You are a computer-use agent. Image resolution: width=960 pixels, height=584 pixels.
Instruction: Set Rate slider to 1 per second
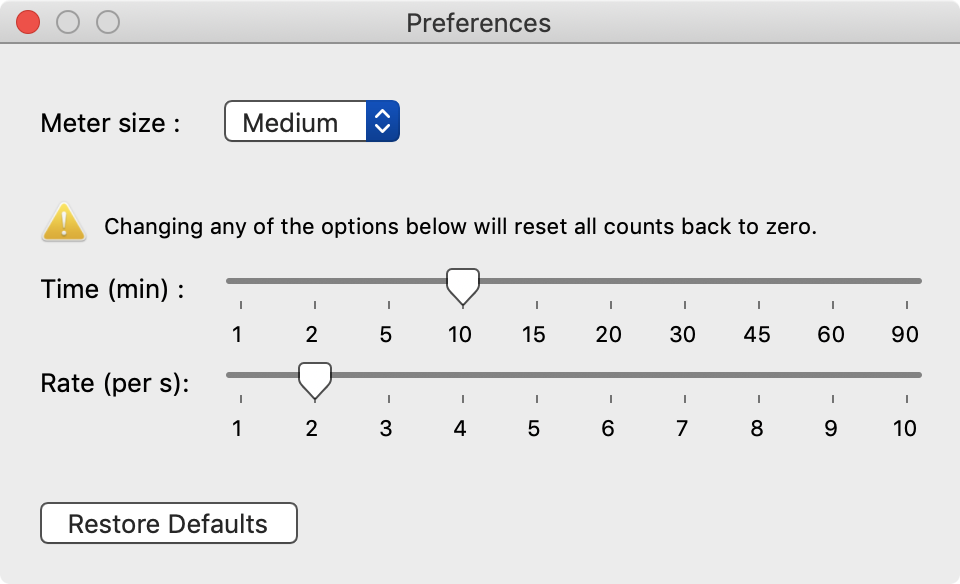click(x=240, y=375)
